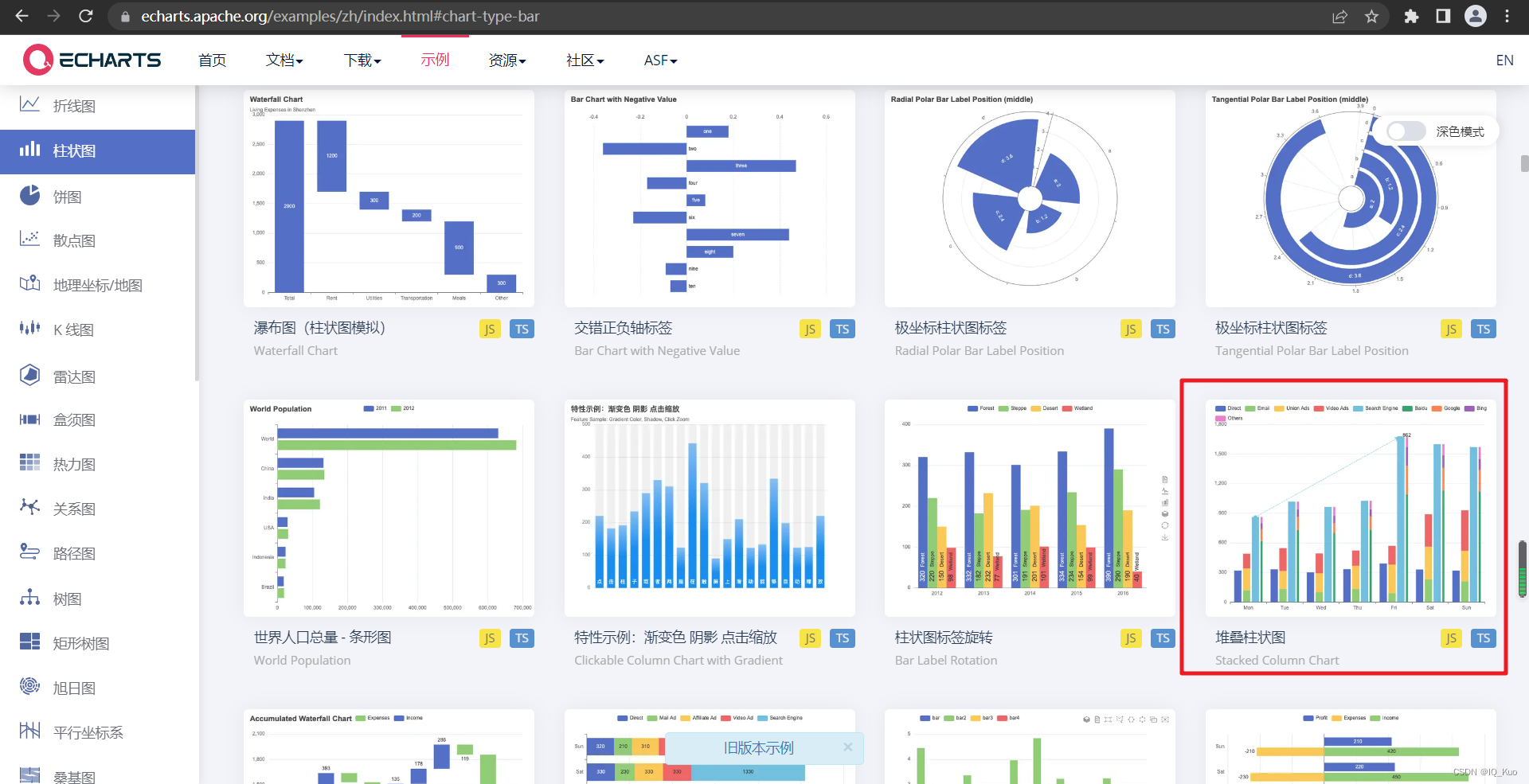Open the World Population bar thumbnail
The width and height of the screenshot is (1529, 784).
389,508
